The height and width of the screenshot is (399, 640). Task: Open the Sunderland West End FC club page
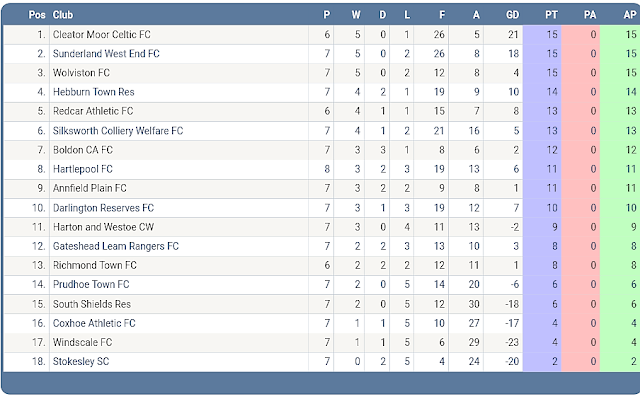106,54
